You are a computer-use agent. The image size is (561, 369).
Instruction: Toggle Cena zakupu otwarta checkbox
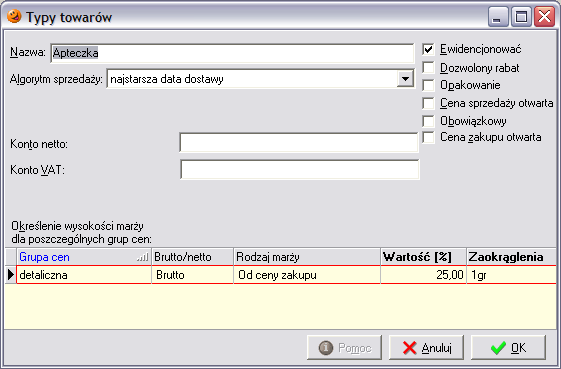coord(428,137)
